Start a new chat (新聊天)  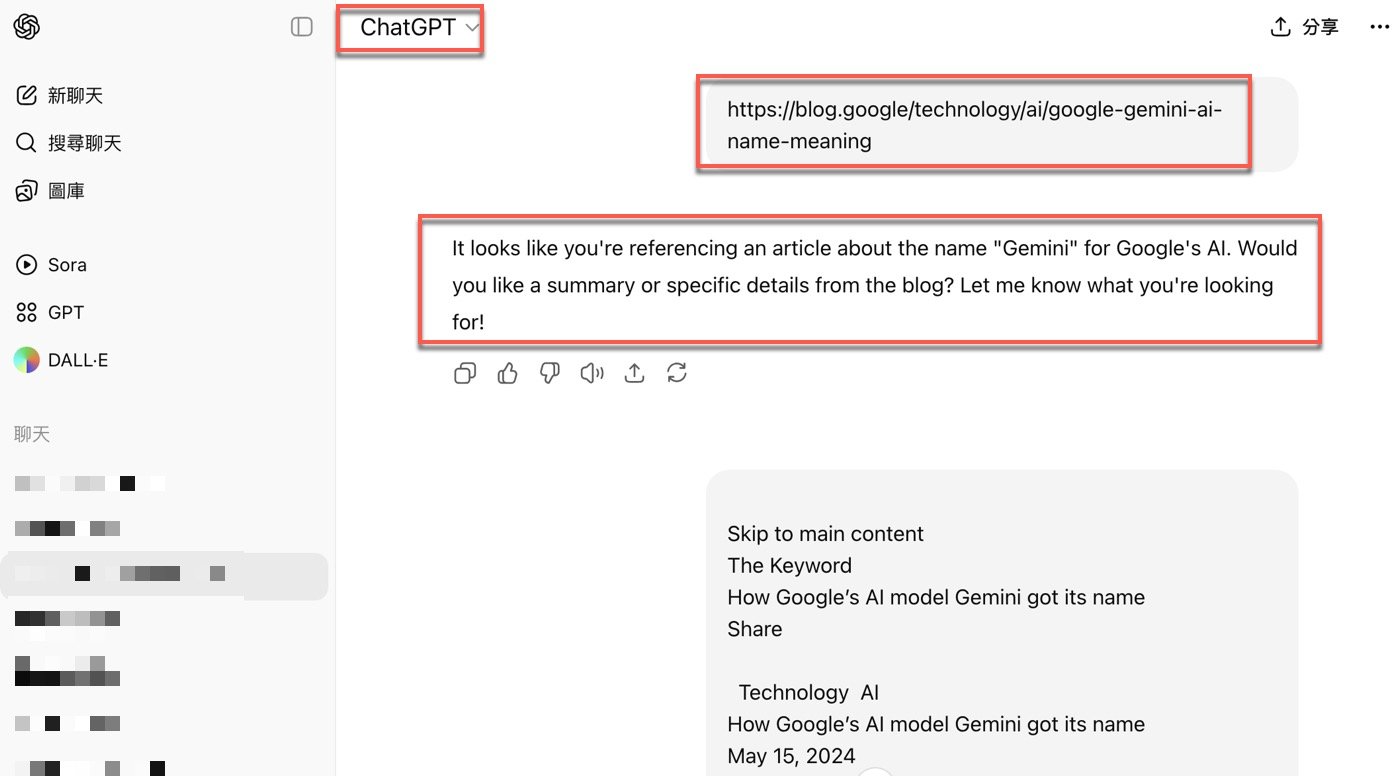click(x=60, y=96)
